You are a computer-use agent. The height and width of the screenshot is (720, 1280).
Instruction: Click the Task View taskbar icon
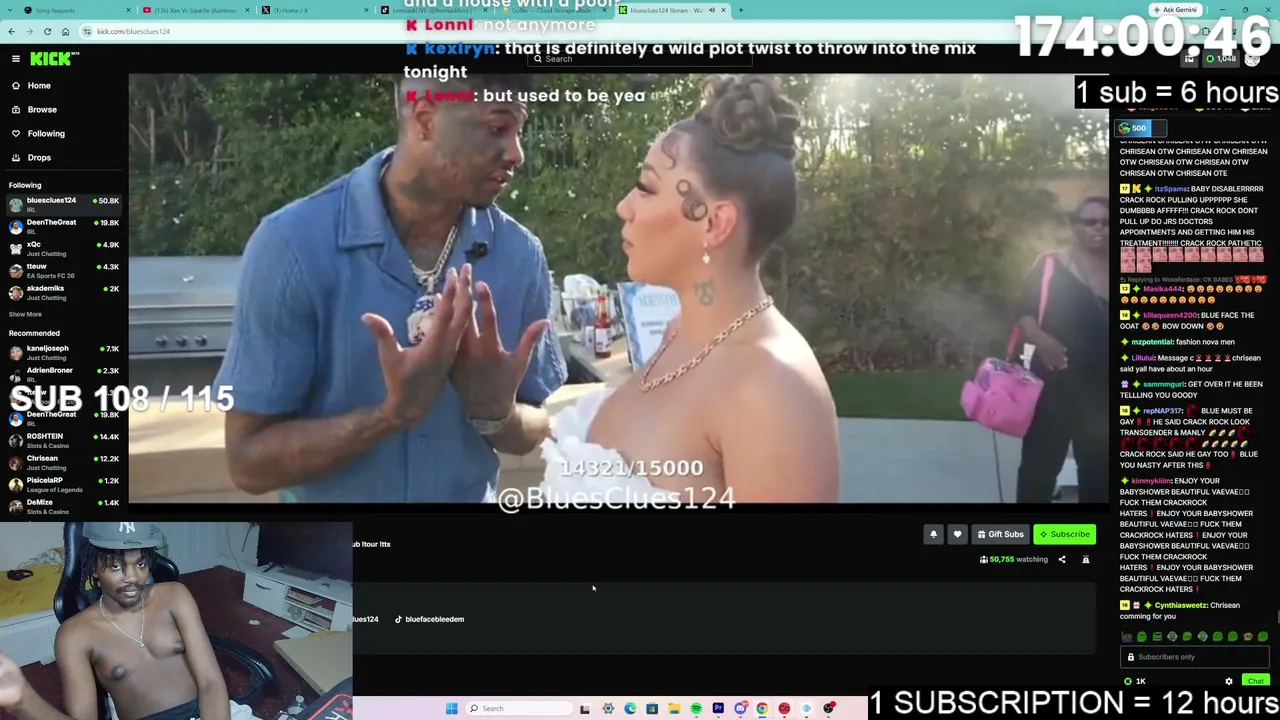click(585, 709)
